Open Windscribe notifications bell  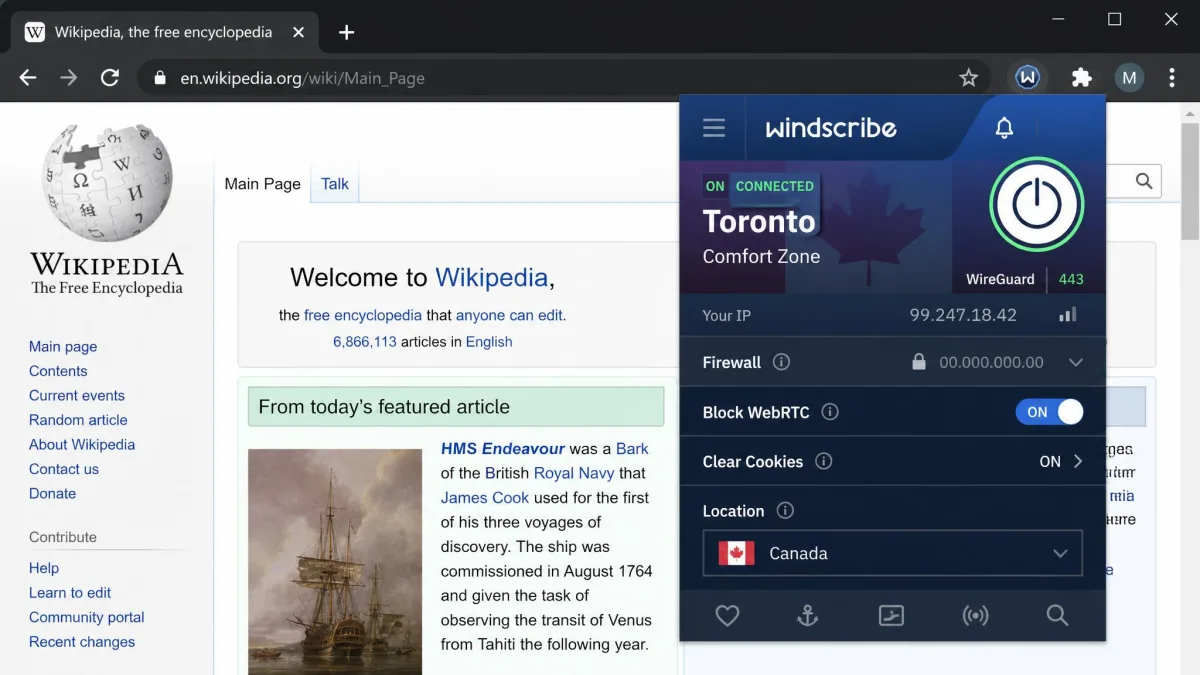1004,128
